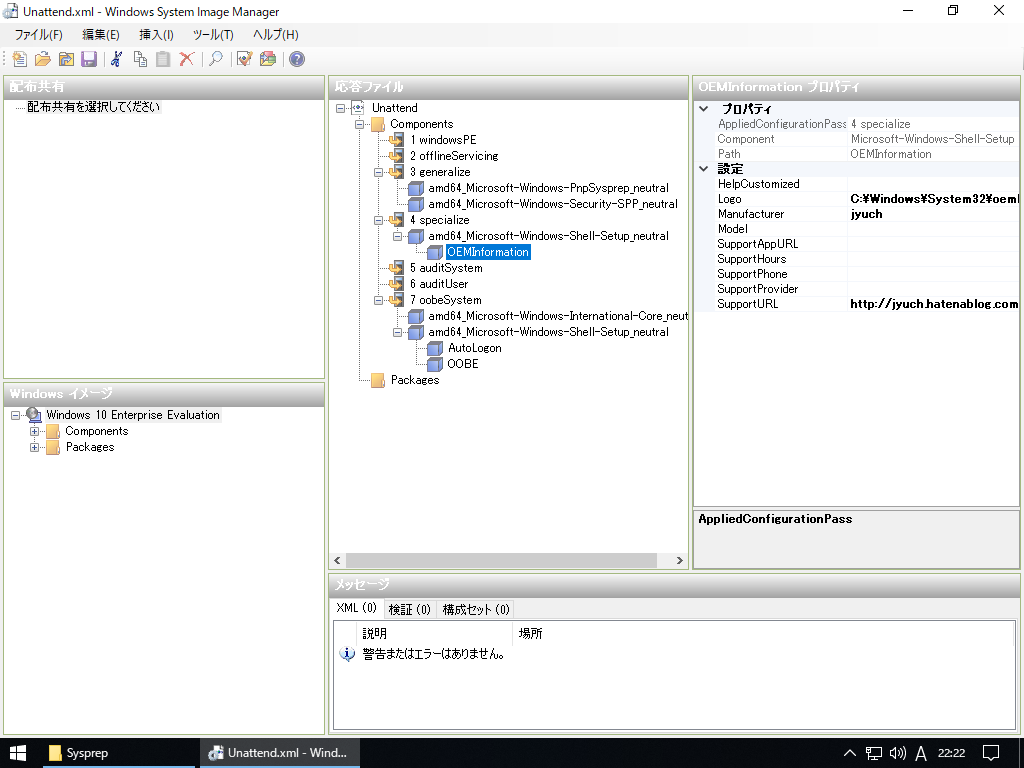
Task: Select 2 offlineServicing pass
Action: 454,156
